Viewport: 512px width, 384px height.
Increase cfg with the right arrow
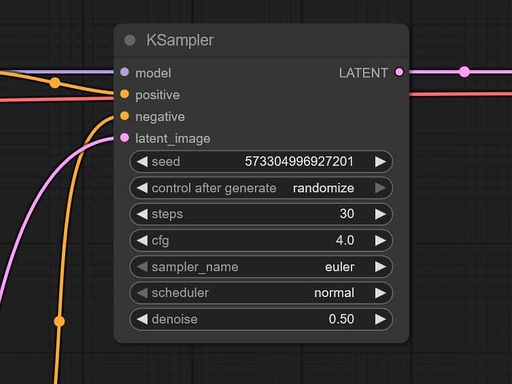pyautogui.click(x=380, y=240)
